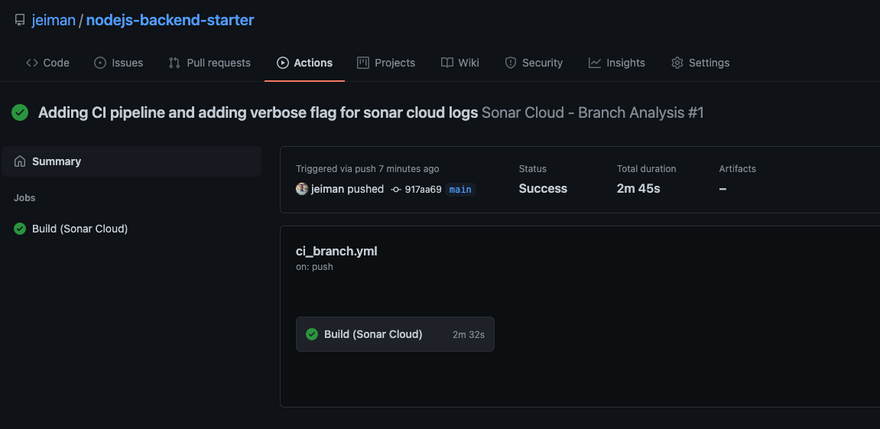This screenshot has height=429, width=880.
Task: Click green check in Build job card
Action: point(312,334)
